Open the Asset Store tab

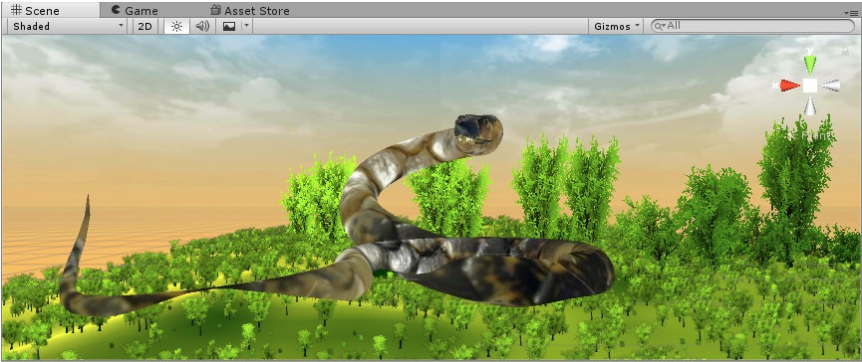coord(250,10)
